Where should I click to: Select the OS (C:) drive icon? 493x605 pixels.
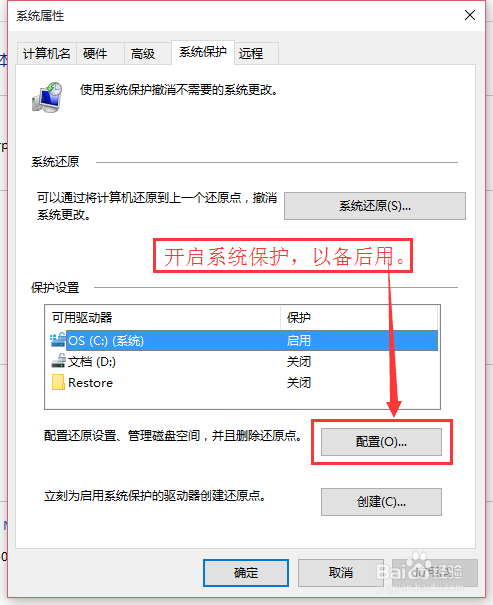[58, 340]
